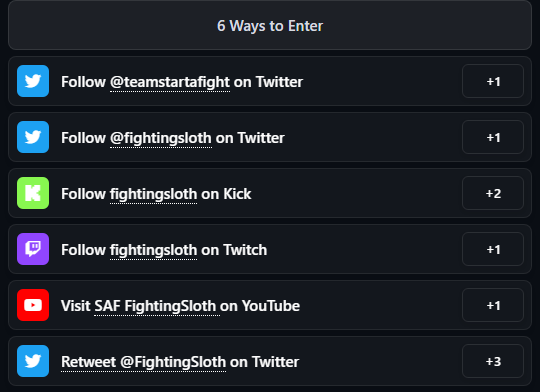Click the green Kick logo icon
Screen dimensions: 540x392
[x=33, y=193]
